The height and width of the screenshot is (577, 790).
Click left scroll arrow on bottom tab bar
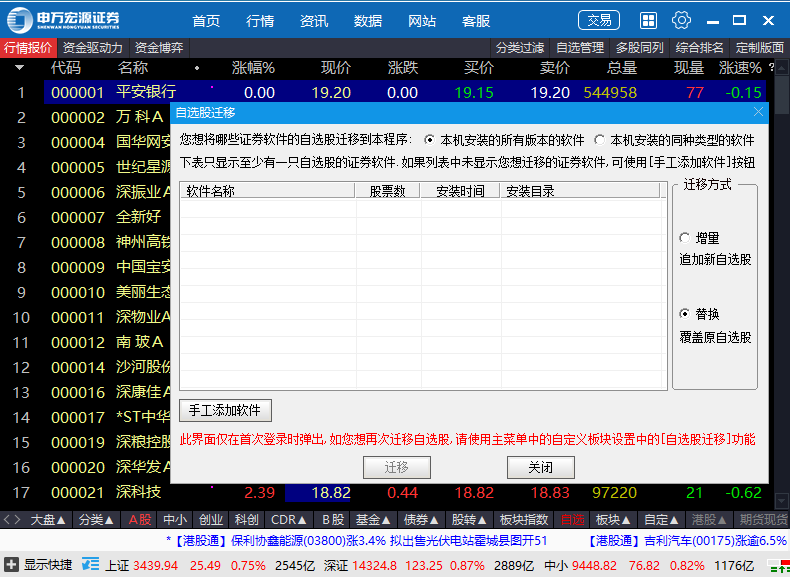[7, 520]
